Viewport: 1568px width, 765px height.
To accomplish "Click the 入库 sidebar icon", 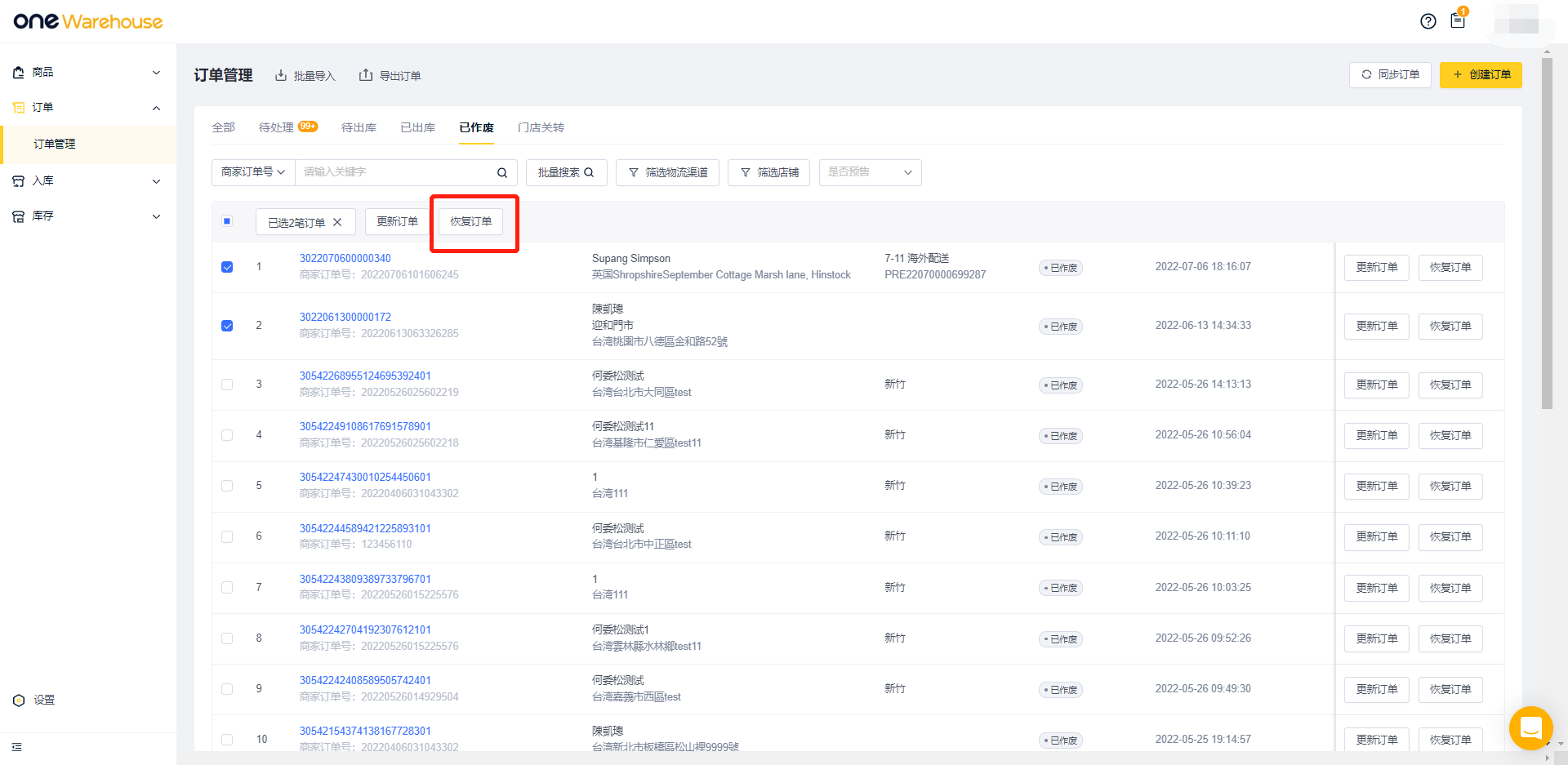I will 19,181.
